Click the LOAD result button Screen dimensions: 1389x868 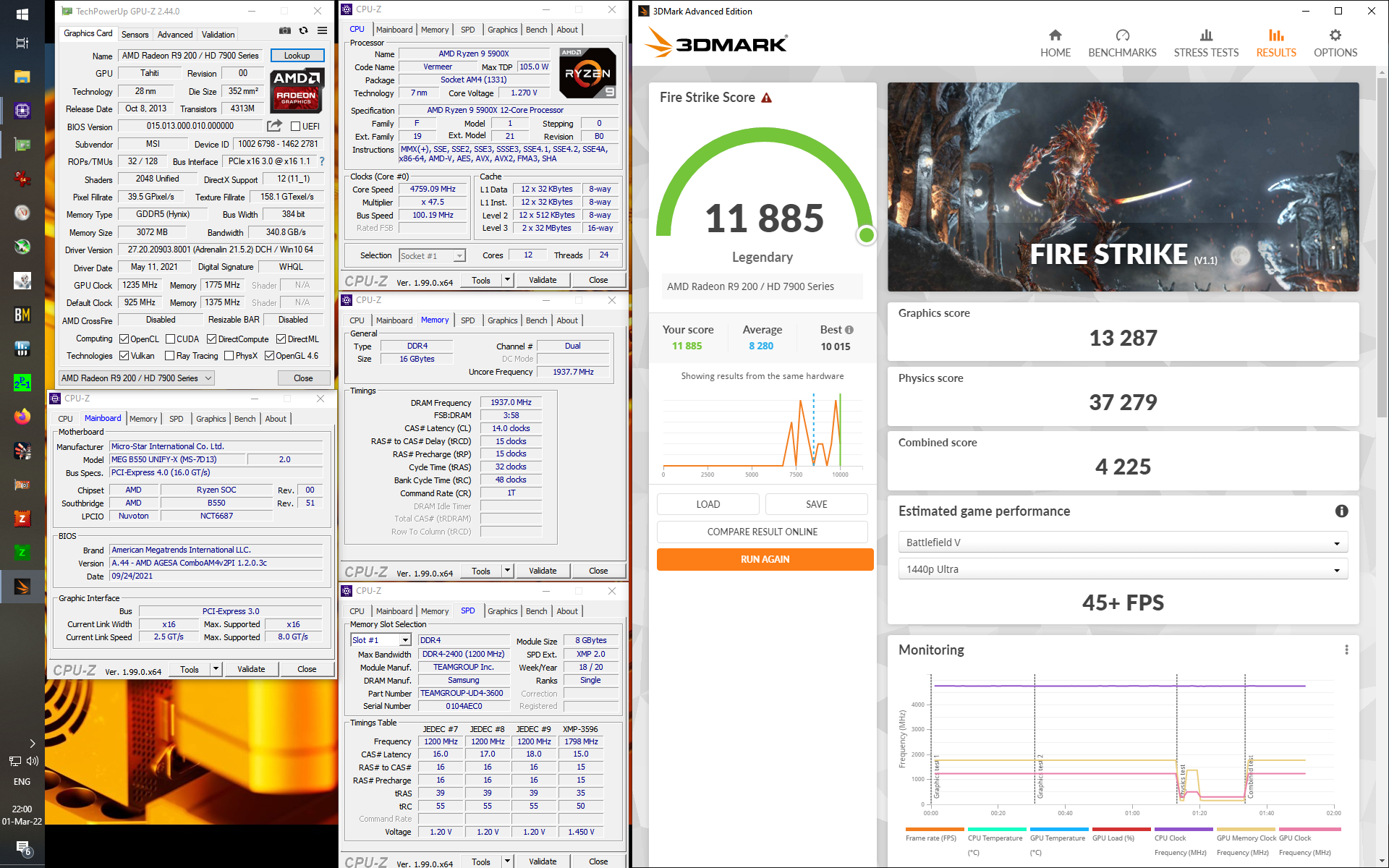[x=708, y=504]
